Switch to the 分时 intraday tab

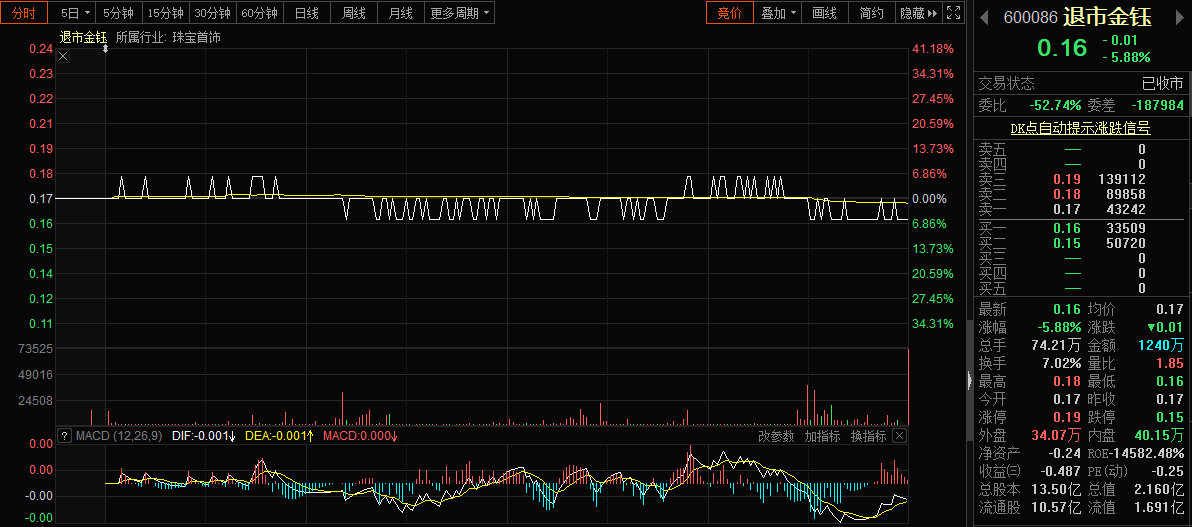click(24, 13)
